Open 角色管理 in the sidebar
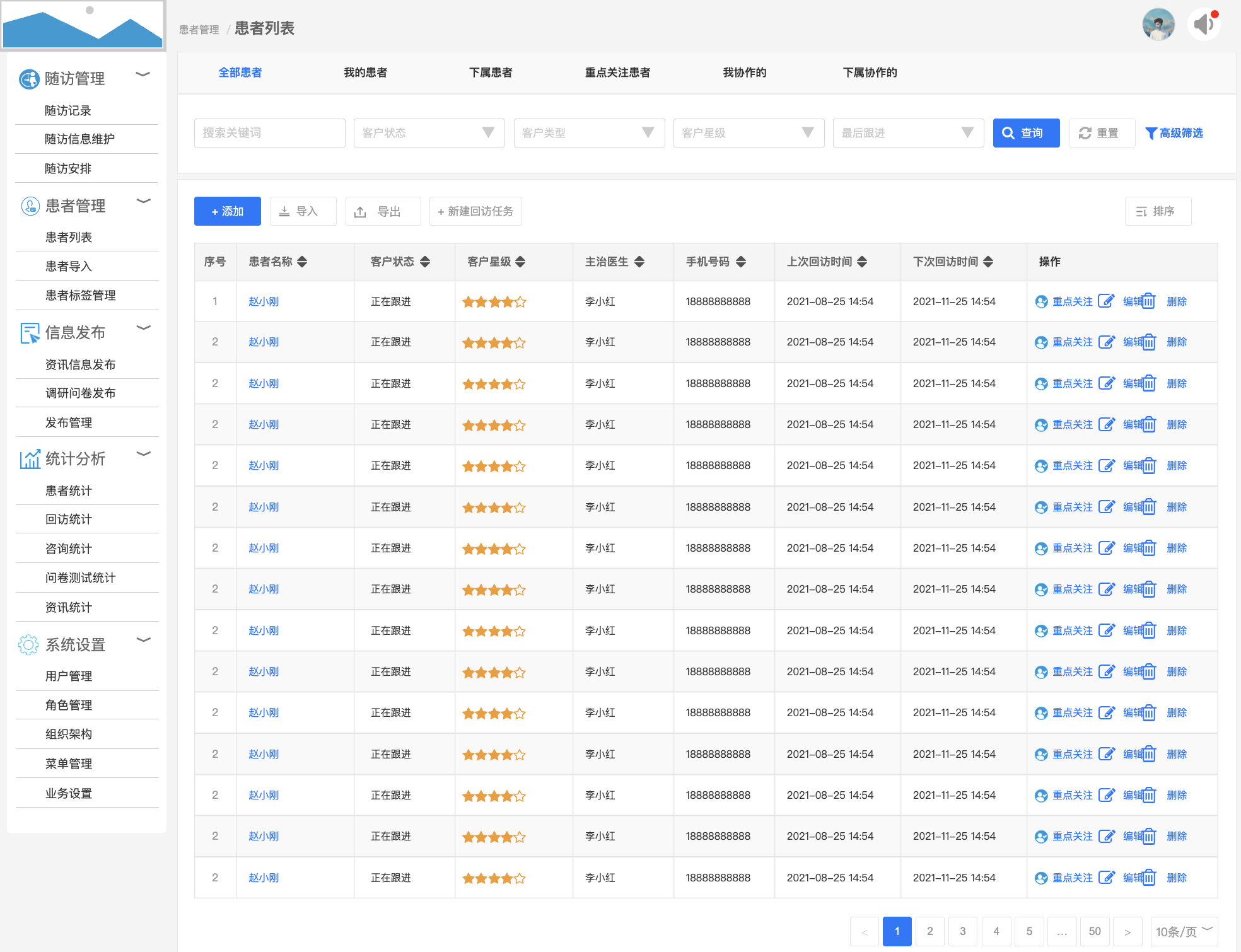The image size is (1241, 952). pos(69,705)
